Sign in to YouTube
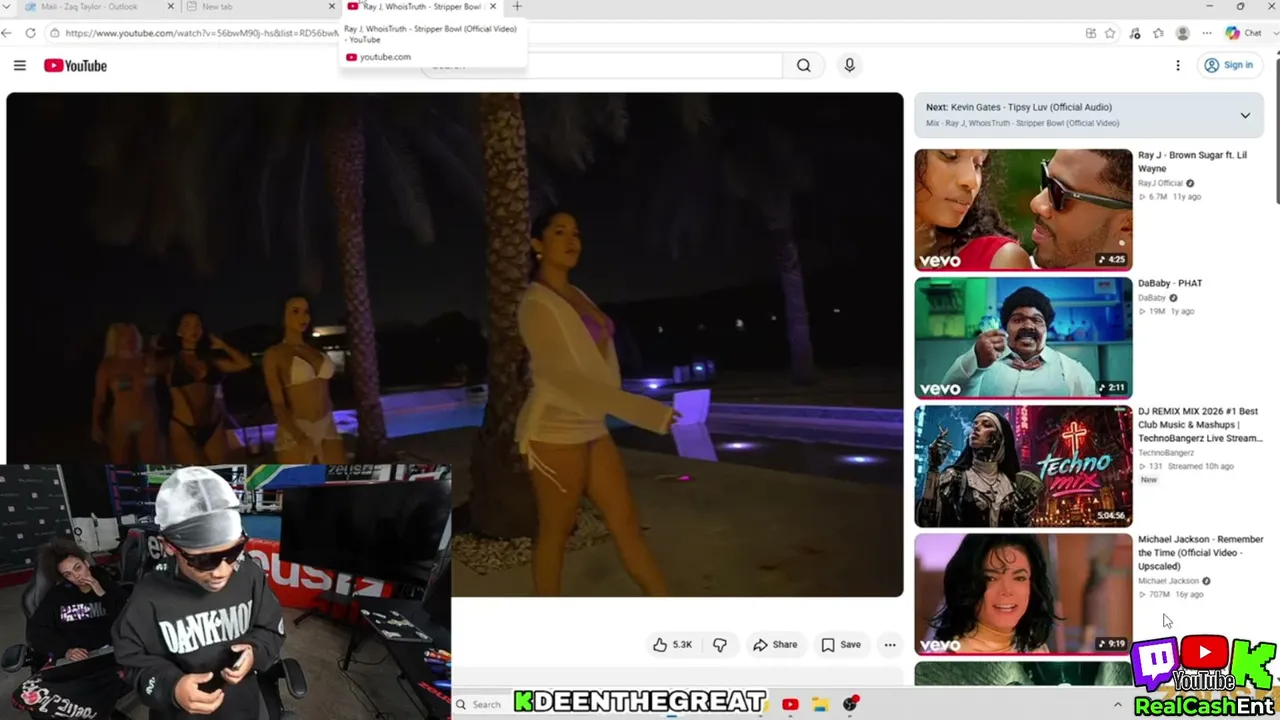 tap(1228, 66)
